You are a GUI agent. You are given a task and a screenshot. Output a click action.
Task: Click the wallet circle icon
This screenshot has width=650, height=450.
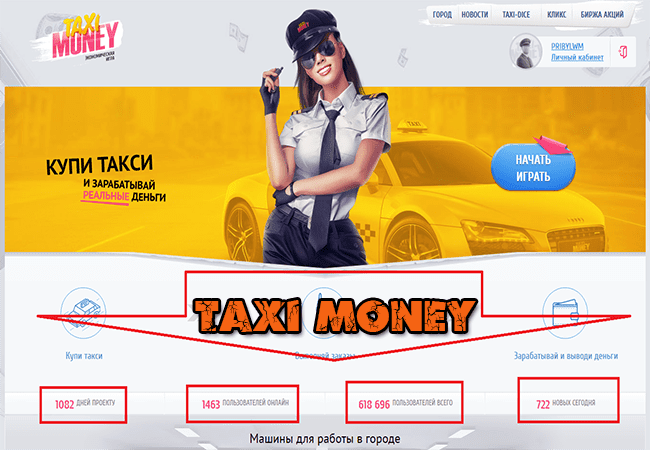coord(565,313)
